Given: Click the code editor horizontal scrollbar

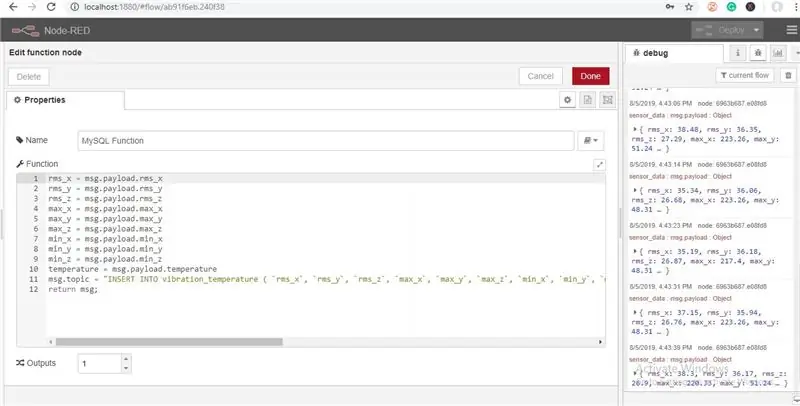Looking at the screenshot, I should [x=169, y=342].
